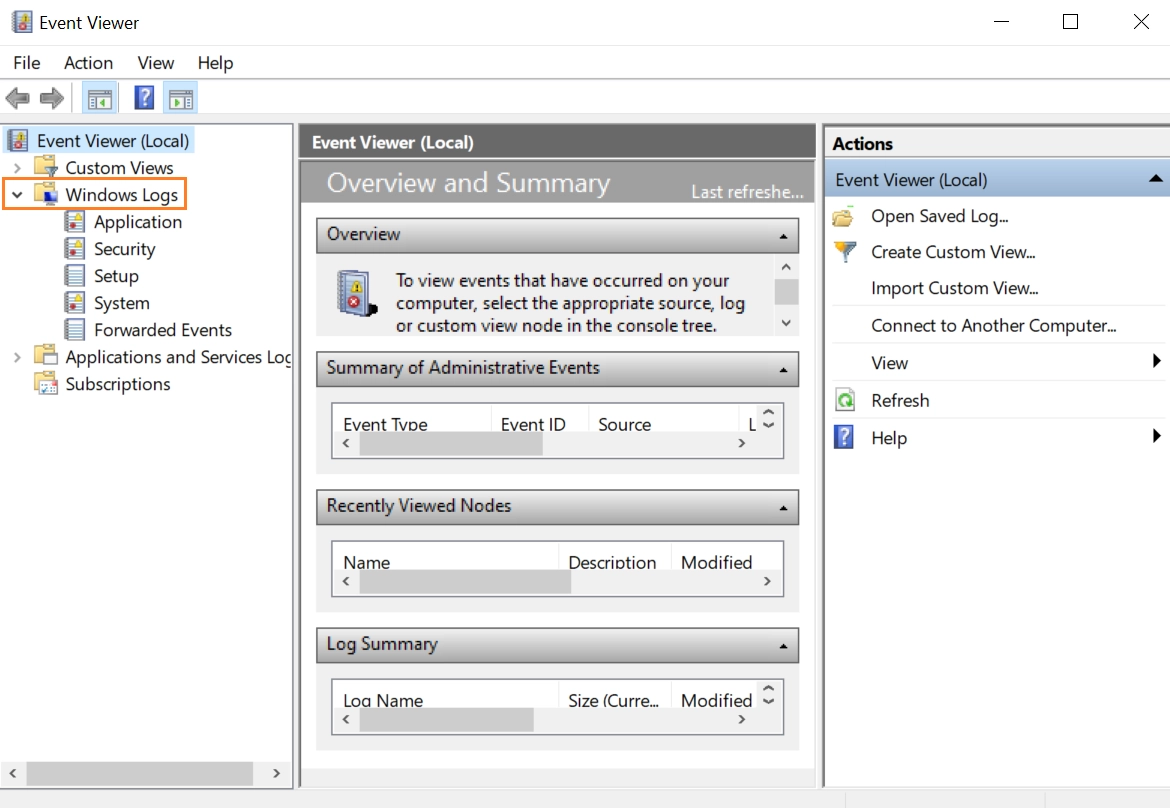1170x808 pixels.
Task: Click the Overview text scroll up arrow
Action: click(x=786, y=267)
